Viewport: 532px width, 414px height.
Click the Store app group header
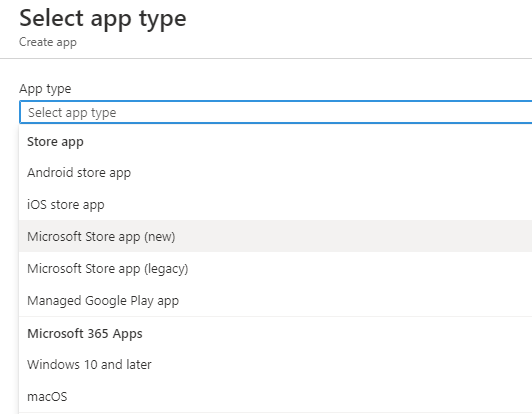(55, 142)
